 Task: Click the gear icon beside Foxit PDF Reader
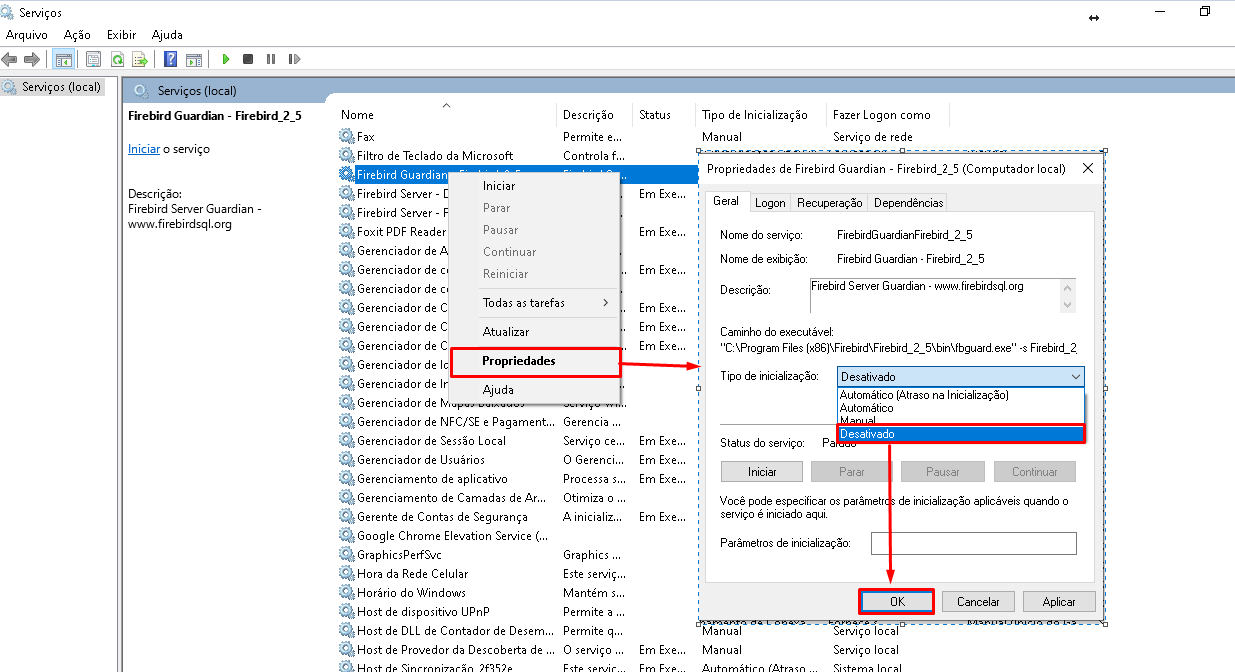347,231
